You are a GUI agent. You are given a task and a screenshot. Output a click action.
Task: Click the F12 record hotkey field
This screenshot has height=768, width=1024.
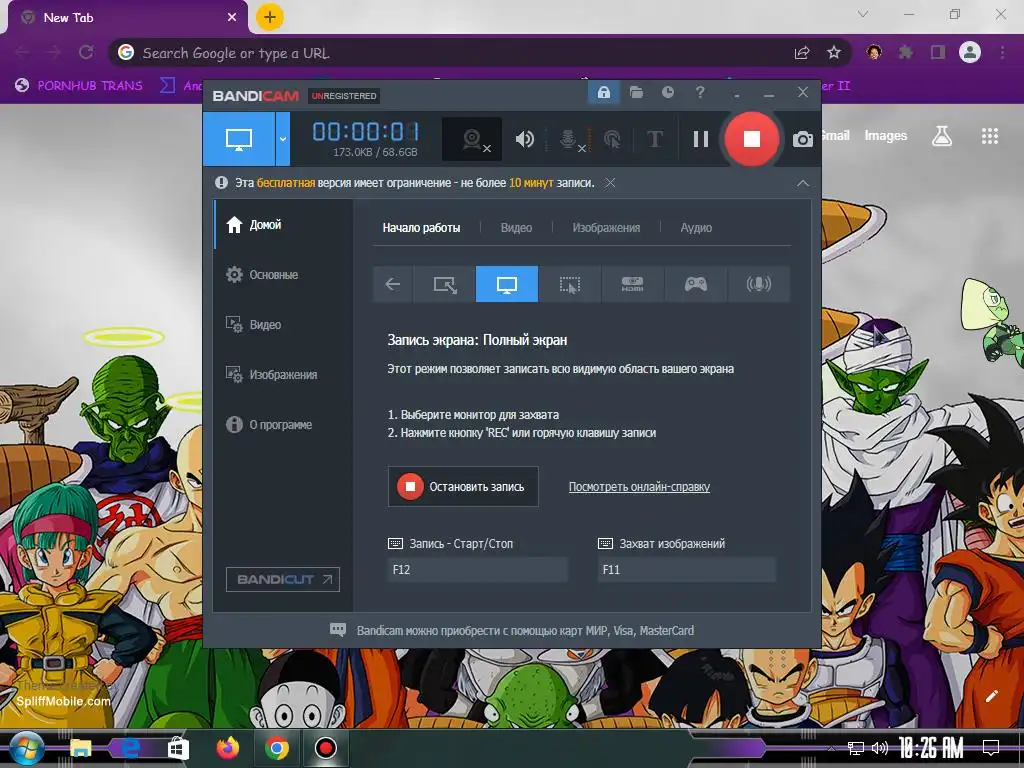[x=477, y=569]
